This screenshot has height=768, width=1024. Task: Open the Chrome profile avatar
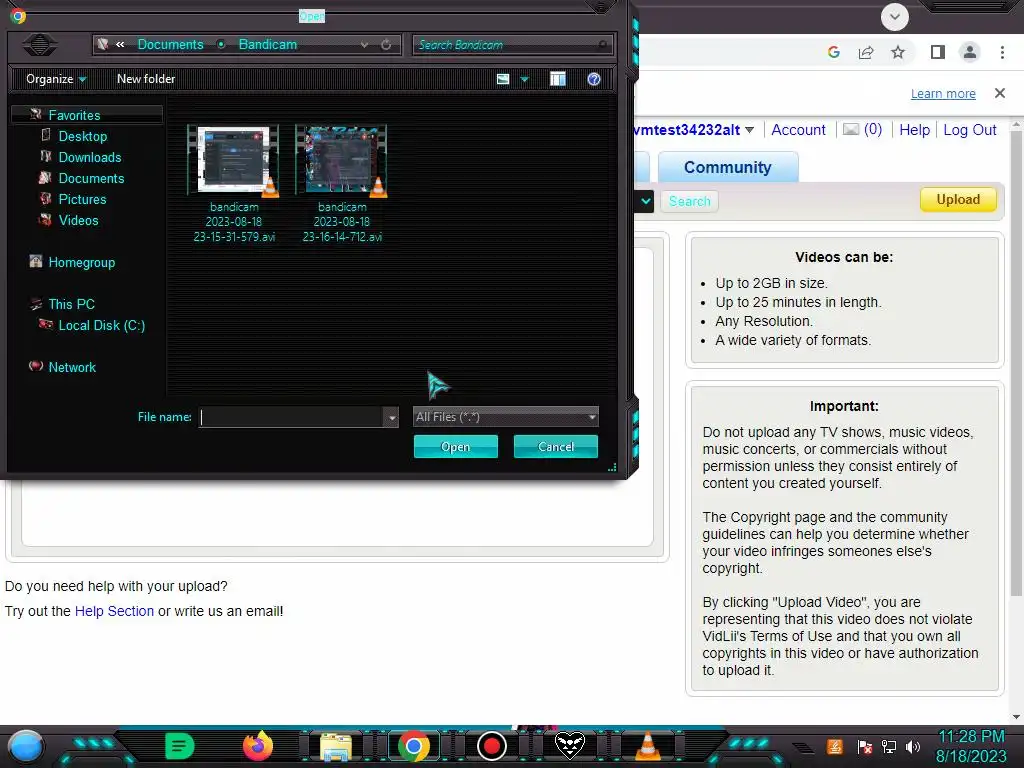click(970, 52)
